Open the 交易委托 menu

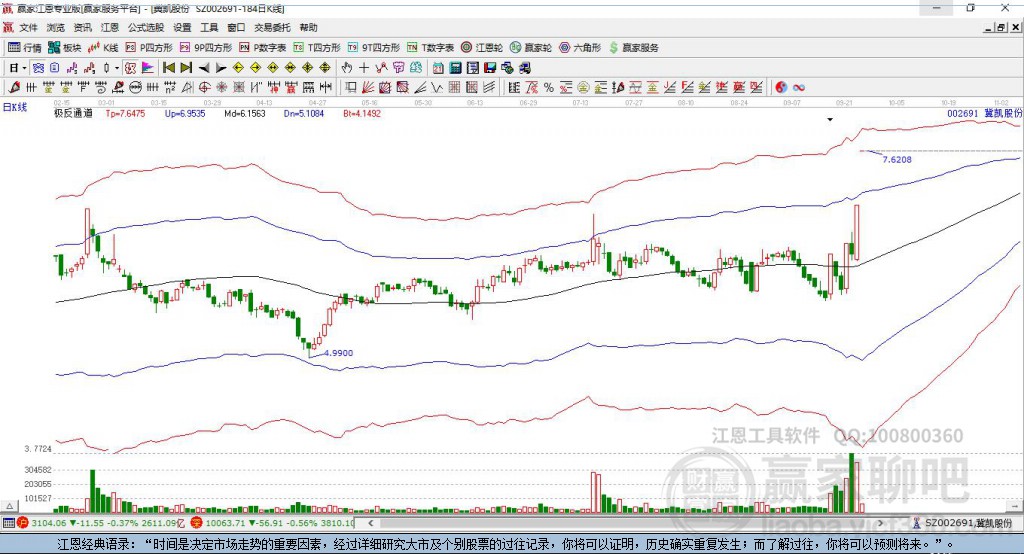(272, 27)
